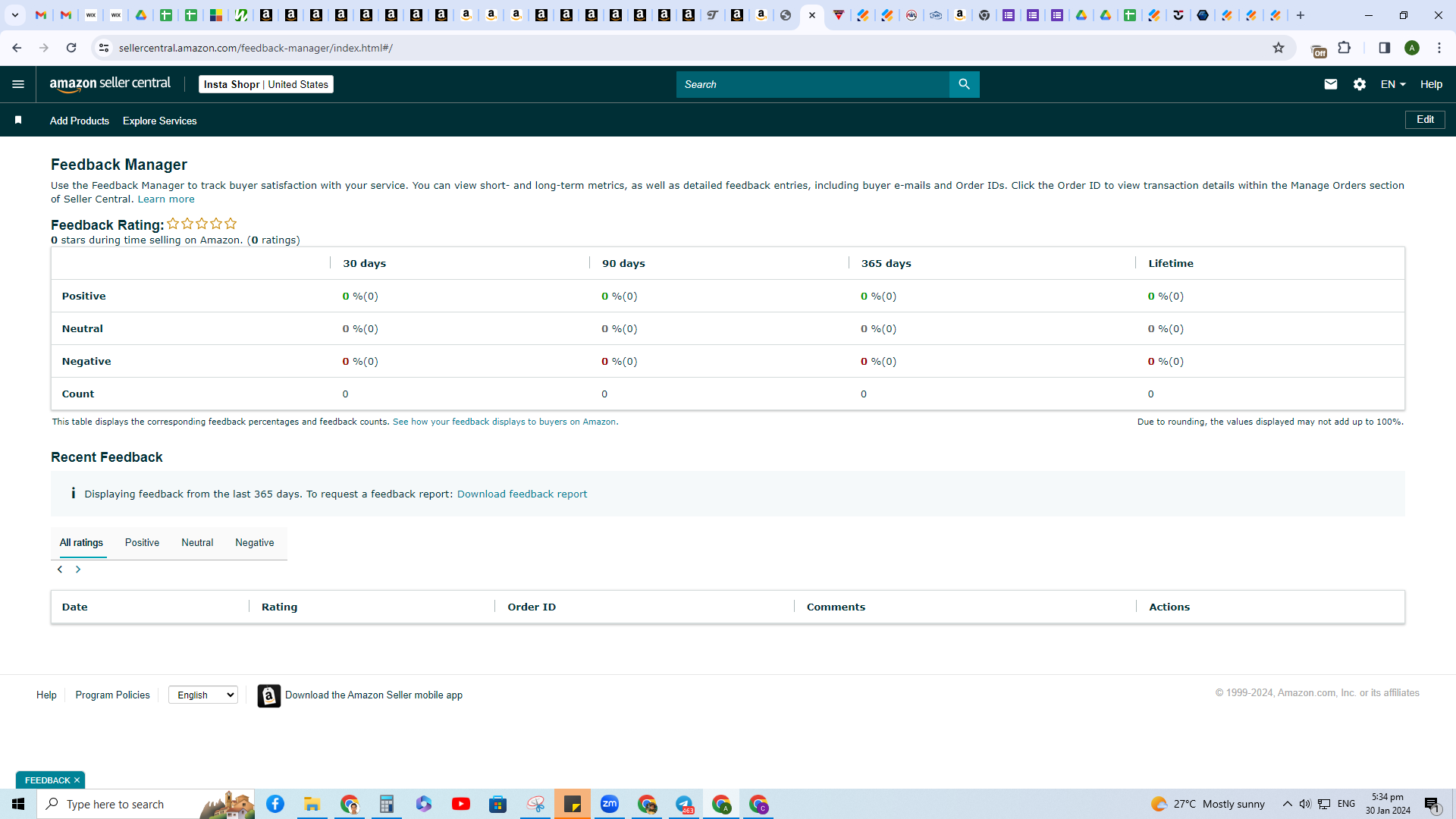The width and height of the screenshot is (1456, 819).
Task: Go to previous feedback page arrow
Action: (x=60, y=570)
